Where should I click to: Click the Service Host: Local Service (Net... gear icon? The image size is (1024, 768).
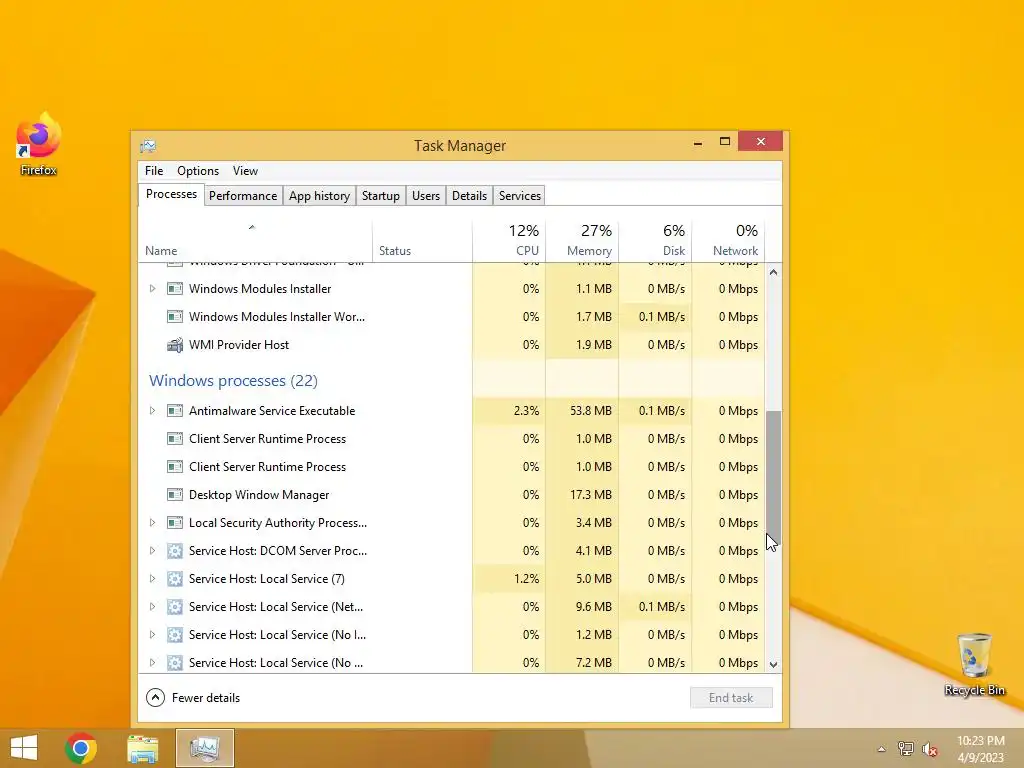tap(174, 607)
